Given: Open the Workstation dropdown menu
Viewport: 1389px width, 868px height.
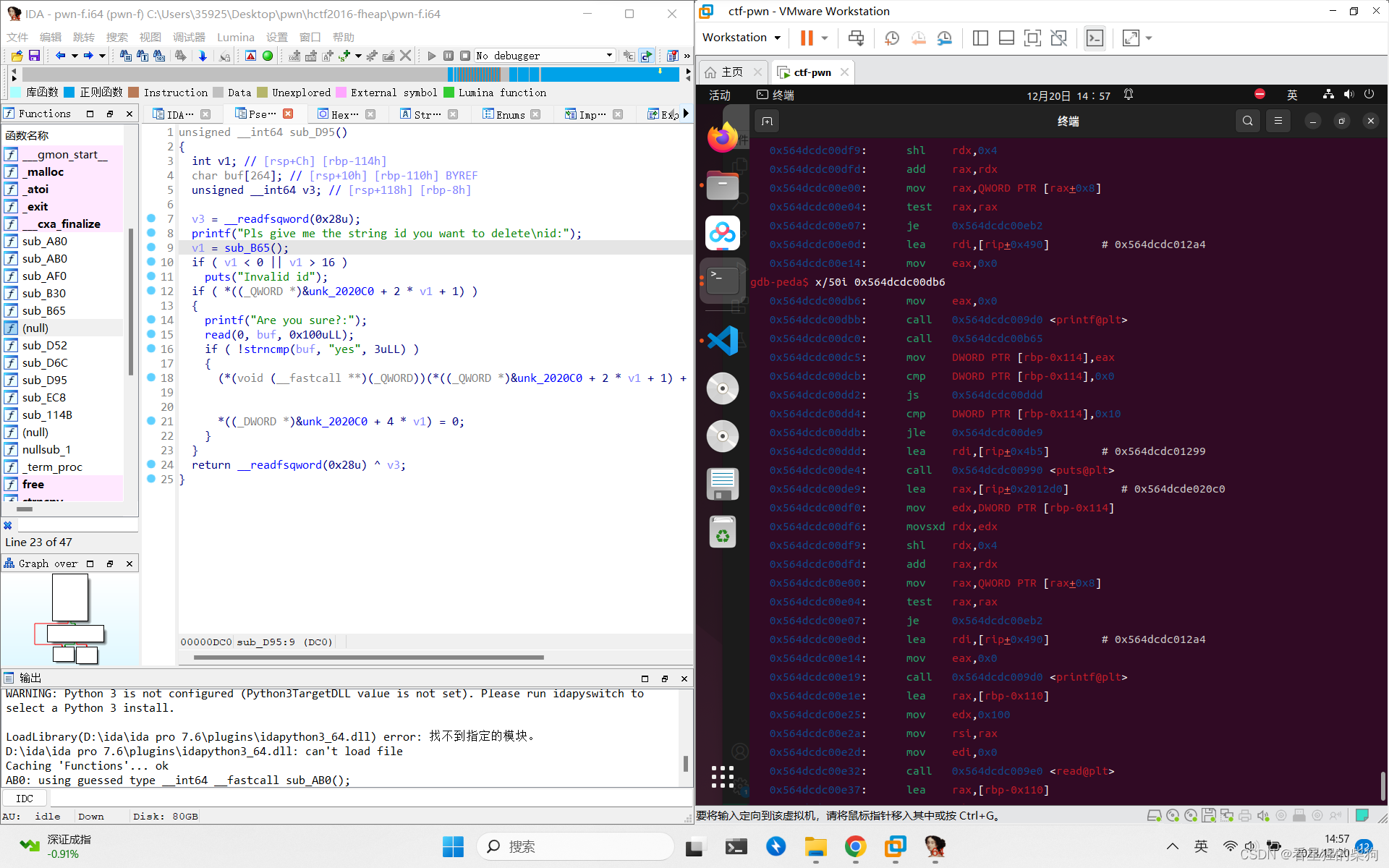Looking at the screenshot, I should click(742, 38).
